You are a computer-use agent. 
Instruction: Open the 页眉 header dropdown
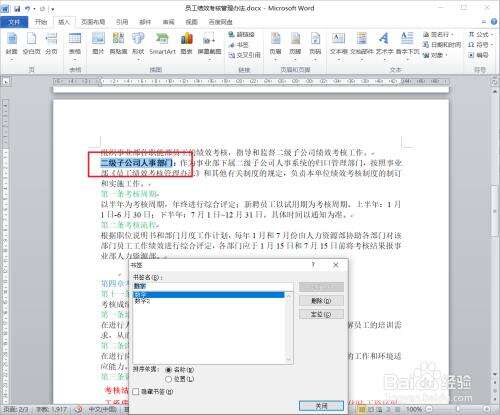[x=276, y=45]
